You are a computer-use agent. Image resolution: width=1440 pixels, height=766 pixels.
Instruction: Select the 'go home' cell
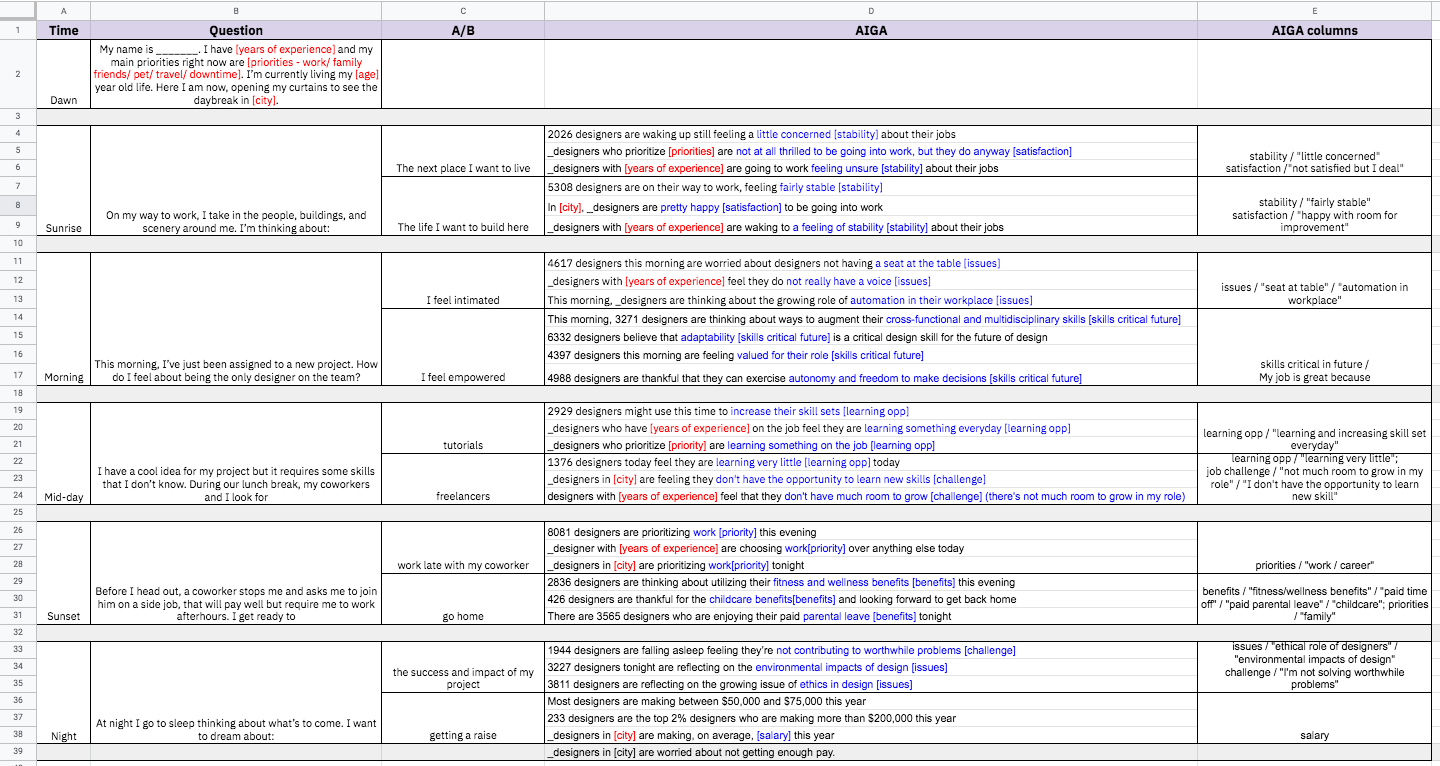pyautogui.click(x=463, y=599)
